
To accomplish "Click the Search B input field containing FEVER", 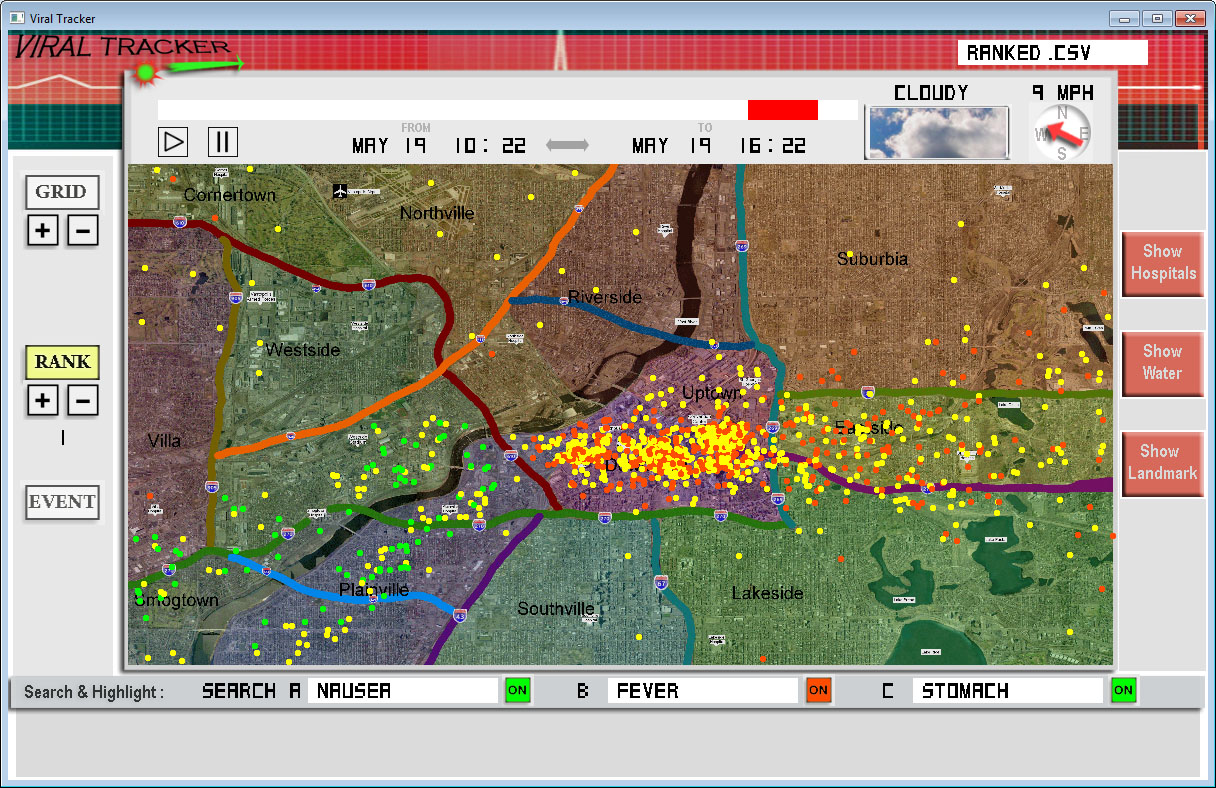I will (702, 691).
